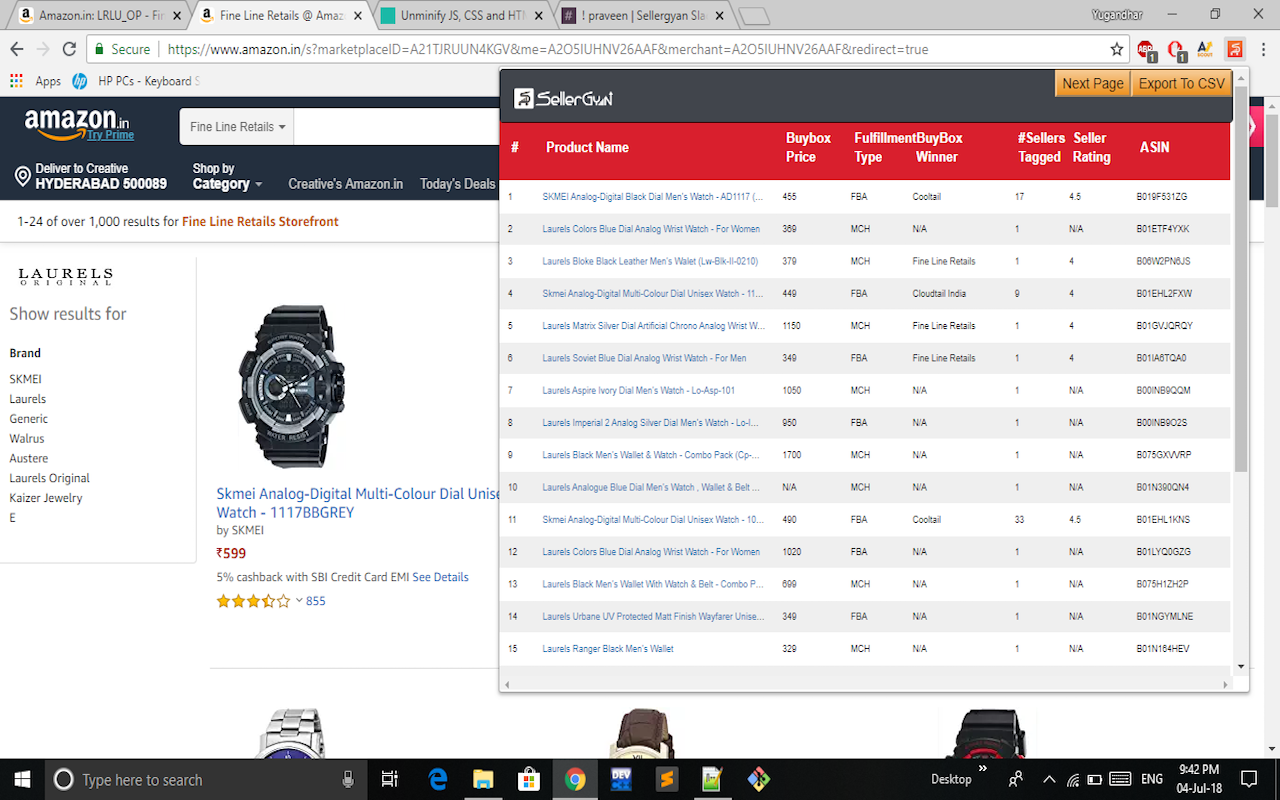Open the HP PCs bookmark

click(135, 81)
